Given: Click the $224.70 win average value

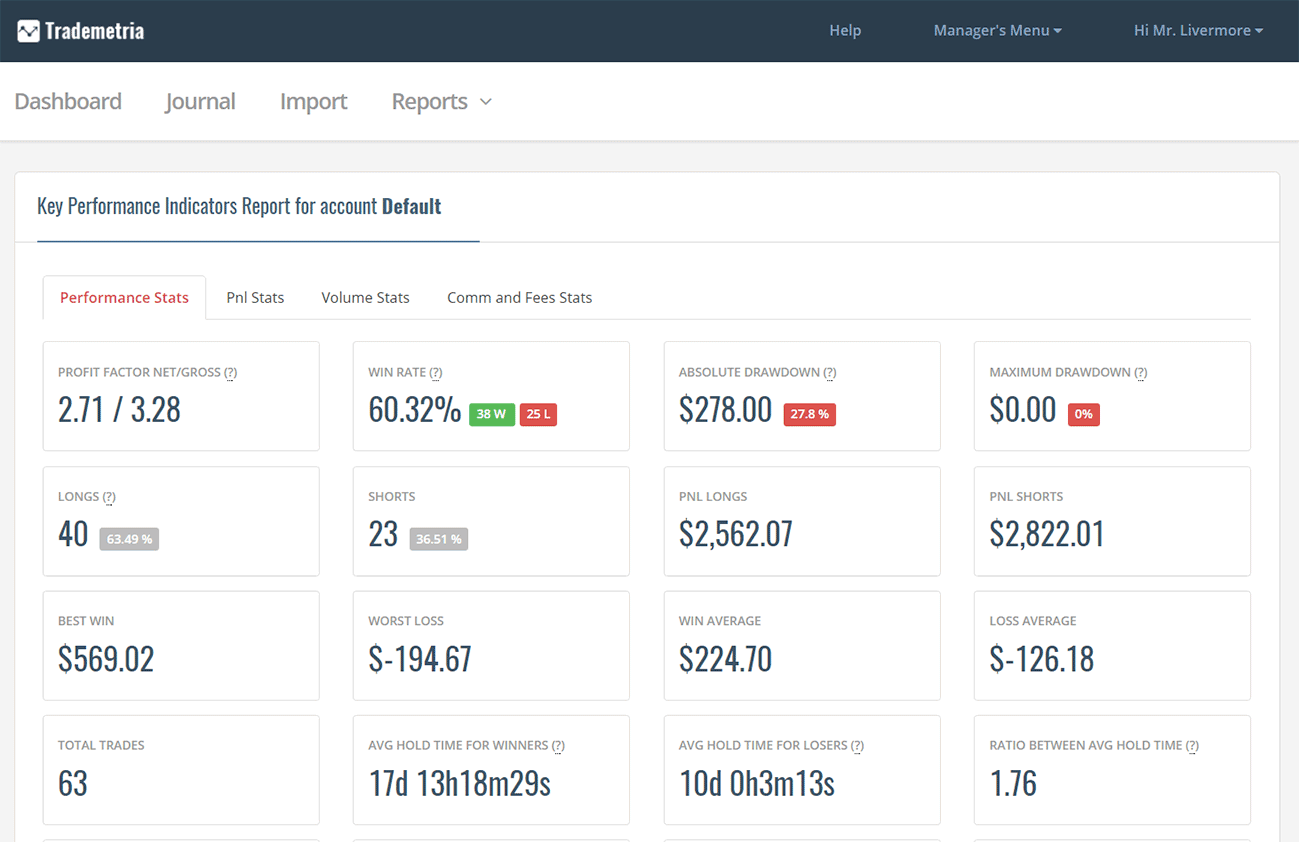Looking at the screenshot, I should (x=726, y=659).
